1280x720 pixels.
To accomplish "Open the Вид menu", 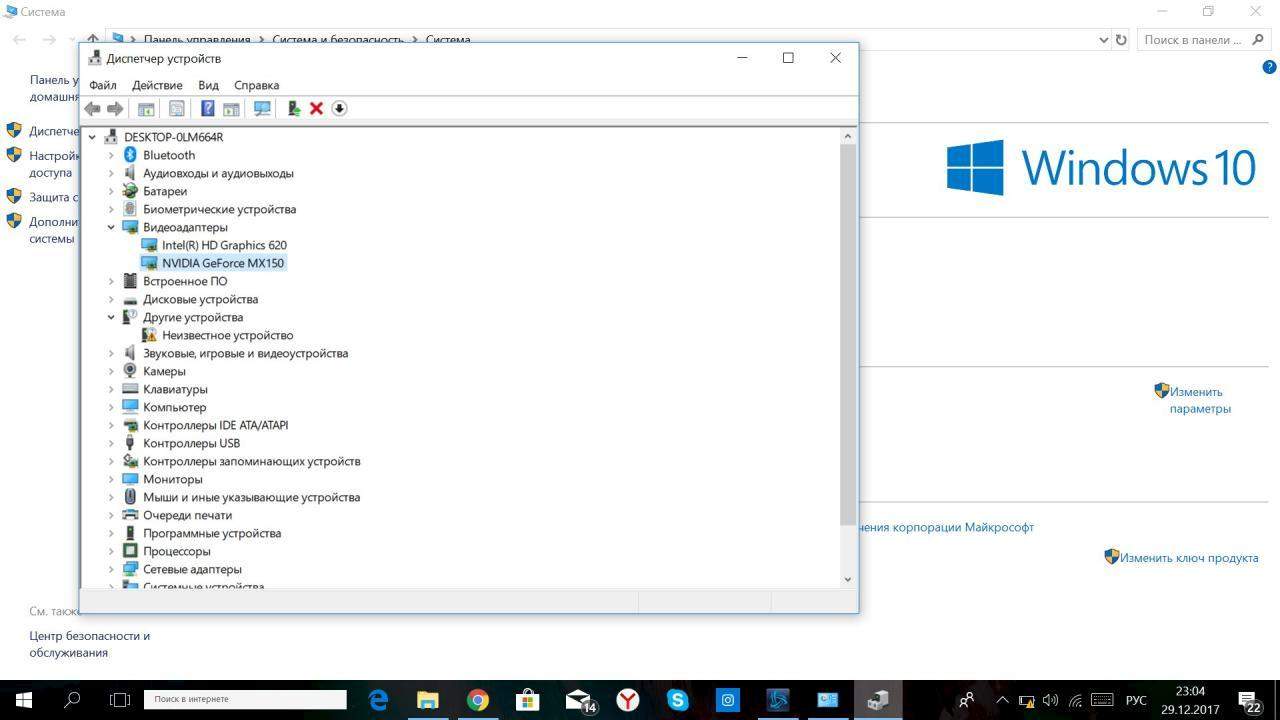I will [x=208, y=85].
